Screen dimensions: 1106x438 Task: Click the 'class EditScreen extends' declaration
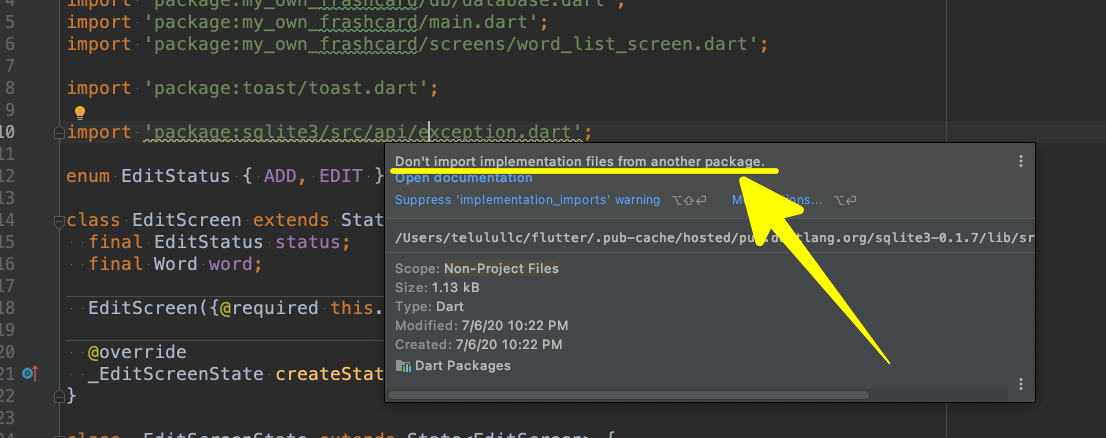pos(225,220)
